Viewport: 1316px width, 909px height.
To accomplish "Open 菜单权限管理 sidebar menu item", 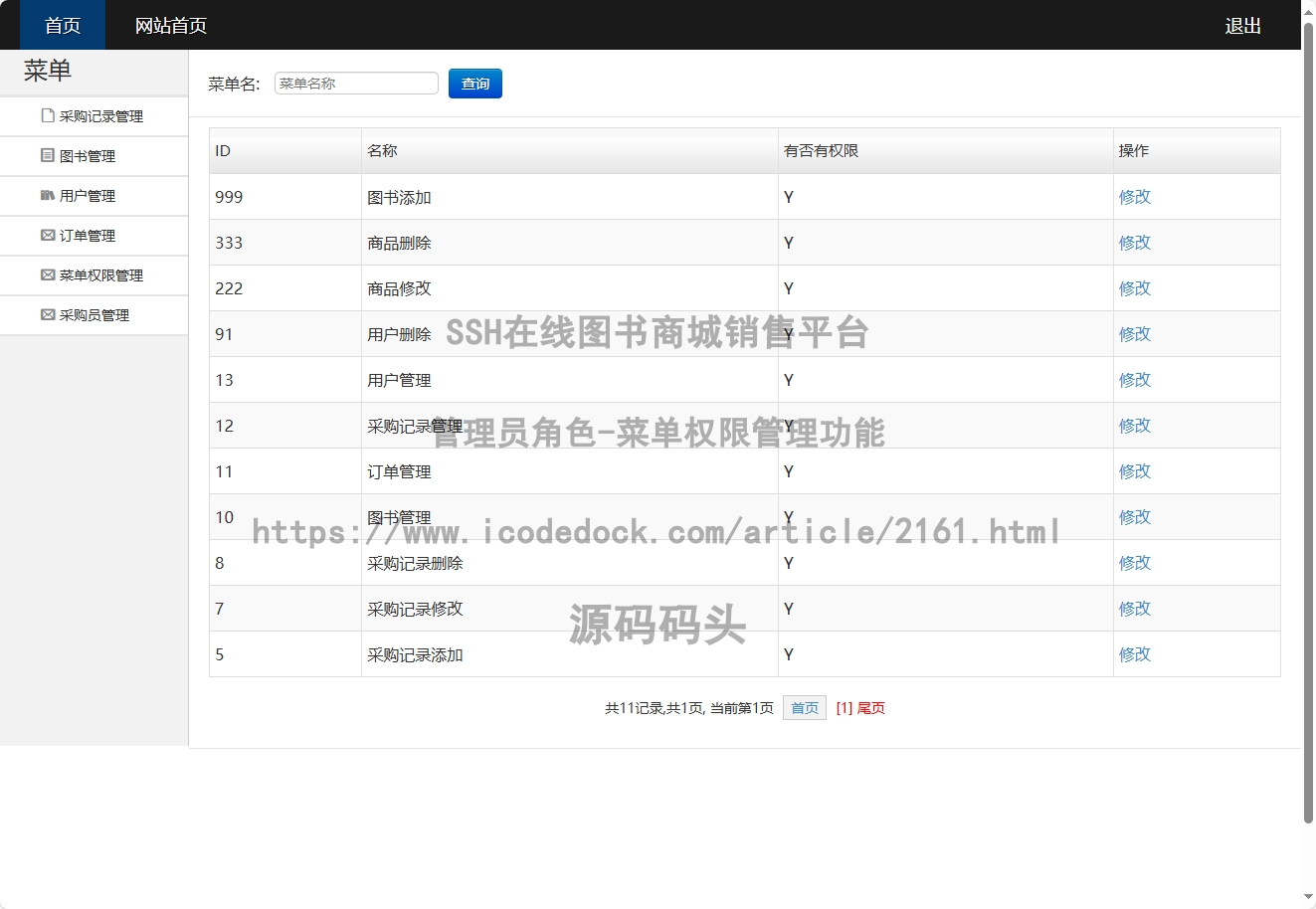I will (94, 275).
